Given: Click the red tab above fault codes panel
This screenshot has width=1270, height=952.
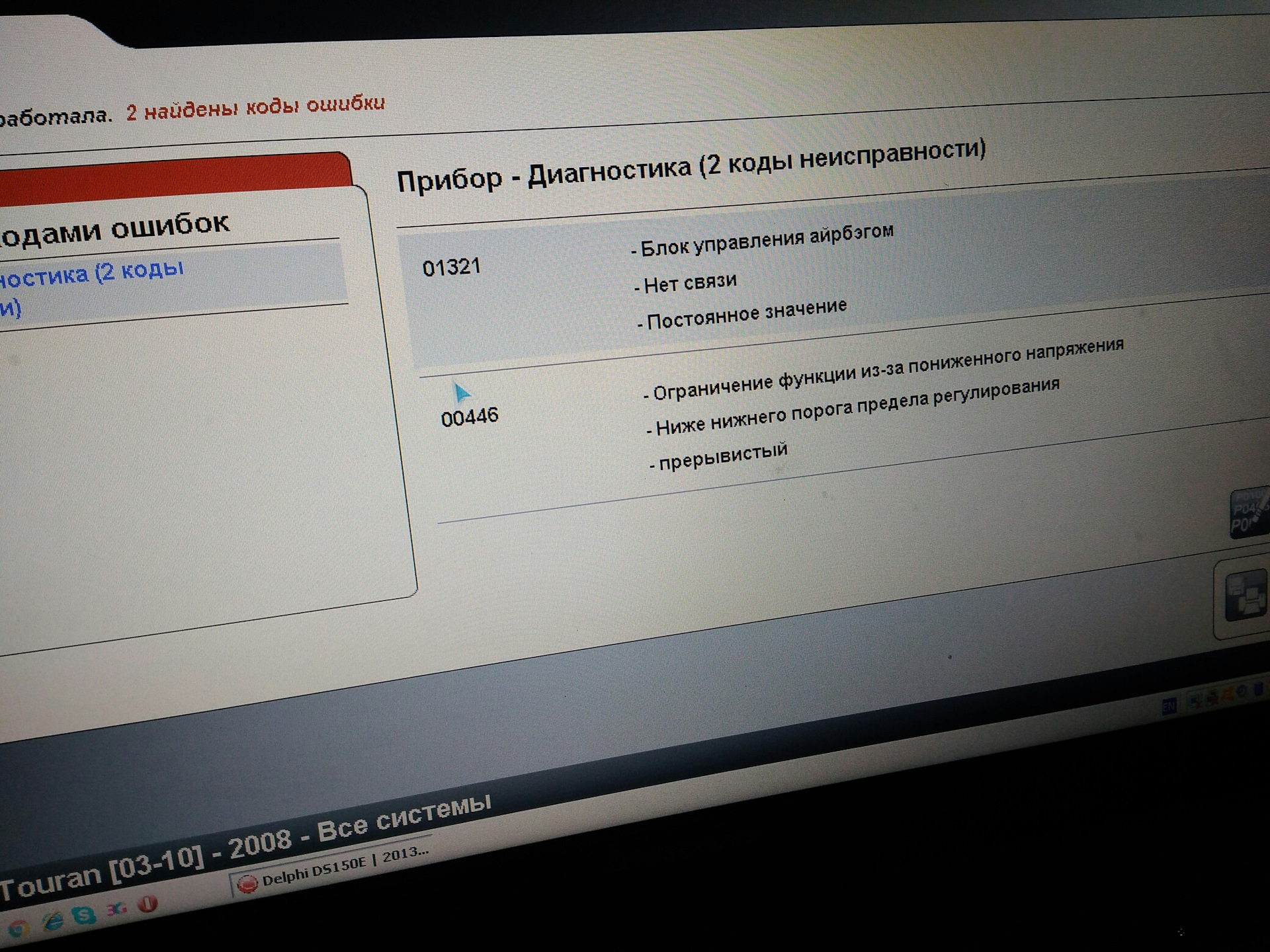Looking at the screenshot, I should pyautogui.click(x=175, y=178).
